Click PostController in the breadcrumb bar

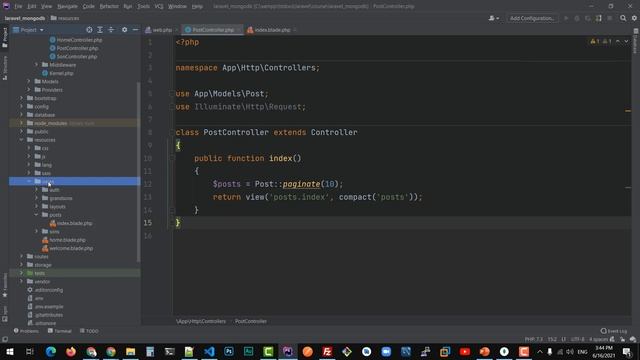point(251,321)
